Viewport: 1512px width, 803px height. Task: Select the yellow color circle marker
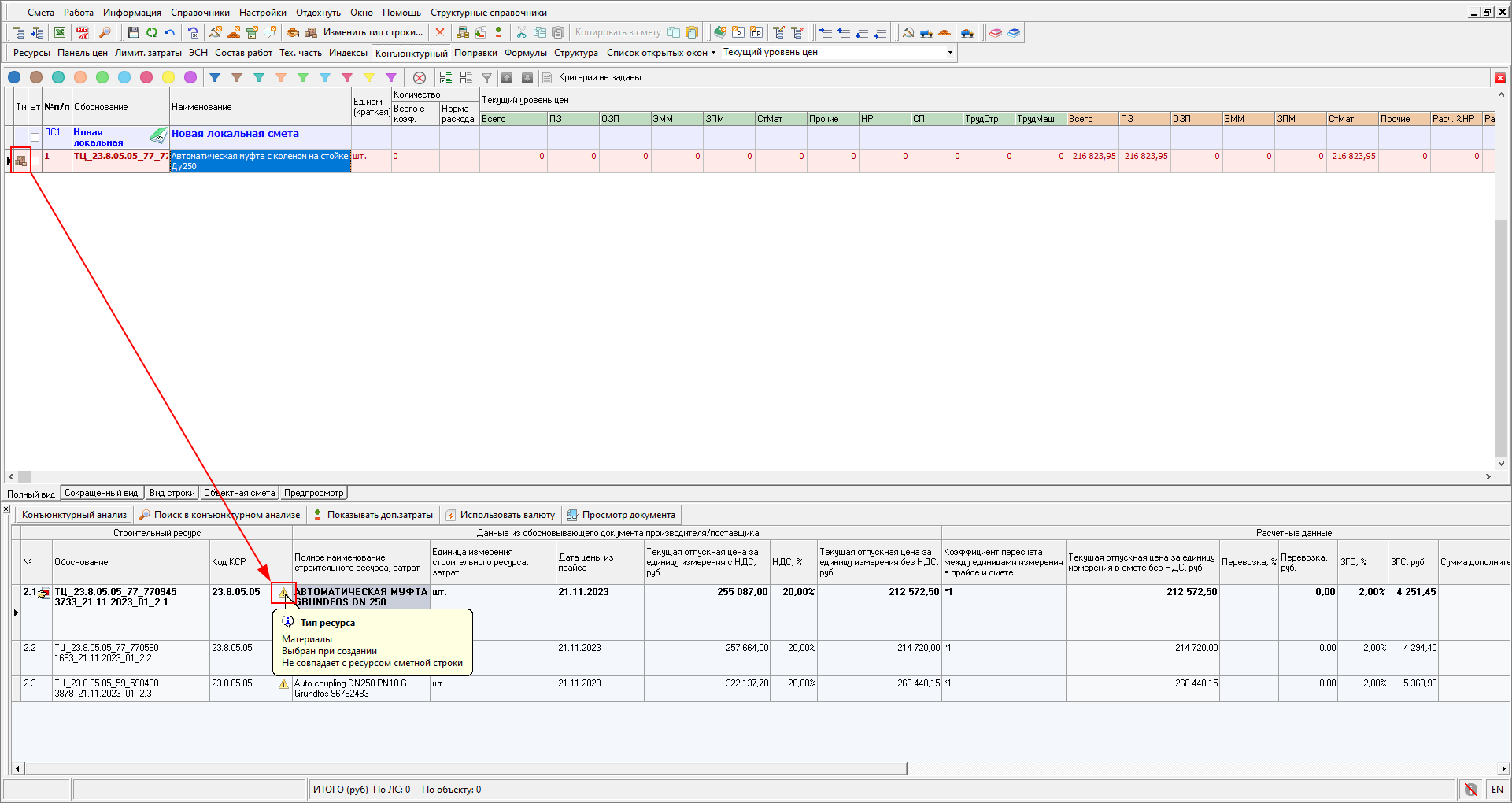(168, 77)
